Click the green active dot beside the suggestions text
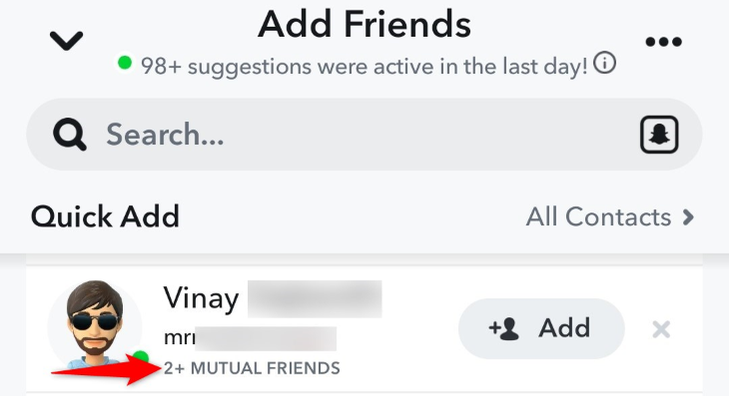This screenshot has height=396, width=729. (x=125, y=62)
